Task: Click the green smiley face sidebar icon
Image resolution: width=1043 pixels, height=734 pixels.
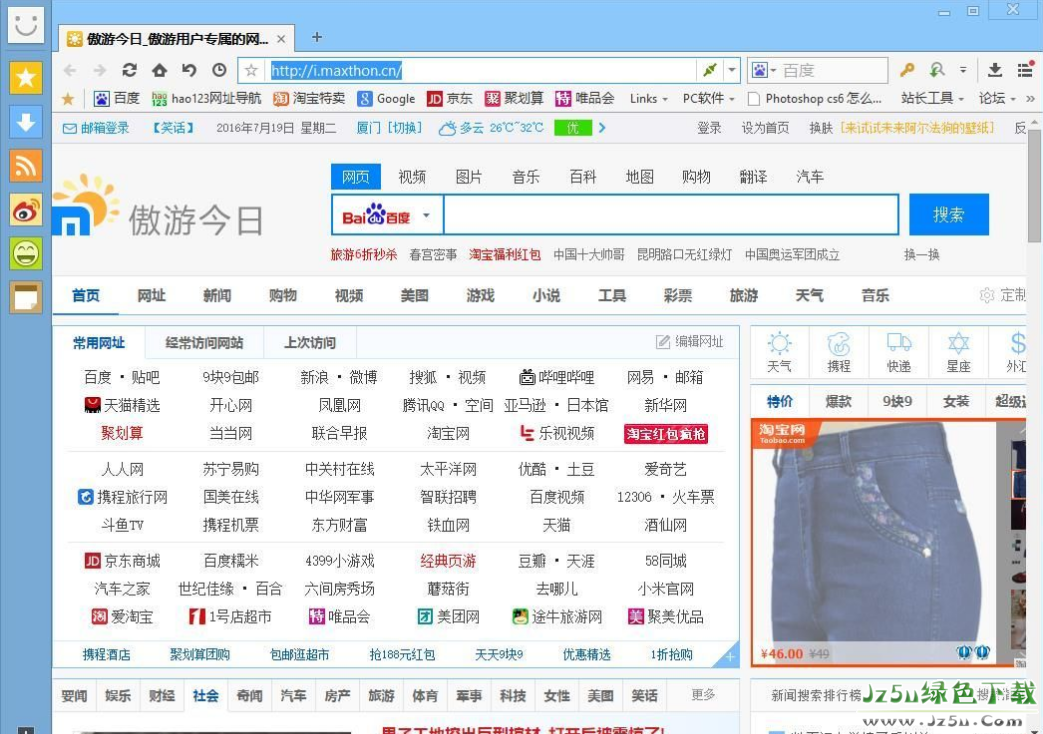Action: (x=26, y=254)
